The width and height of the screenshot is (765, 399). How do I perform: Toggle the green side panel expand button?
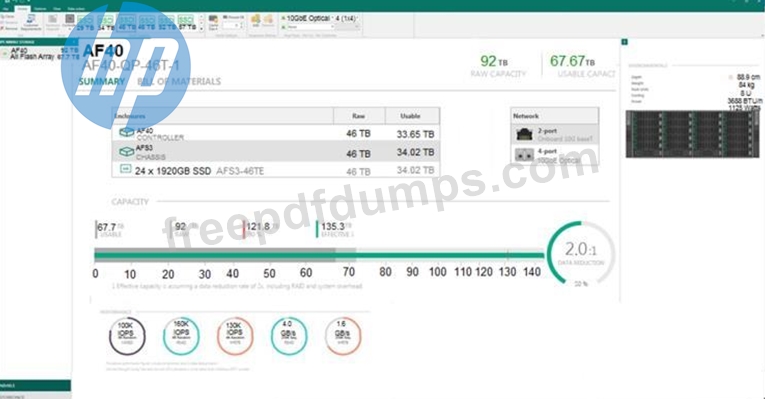[624, 42]
